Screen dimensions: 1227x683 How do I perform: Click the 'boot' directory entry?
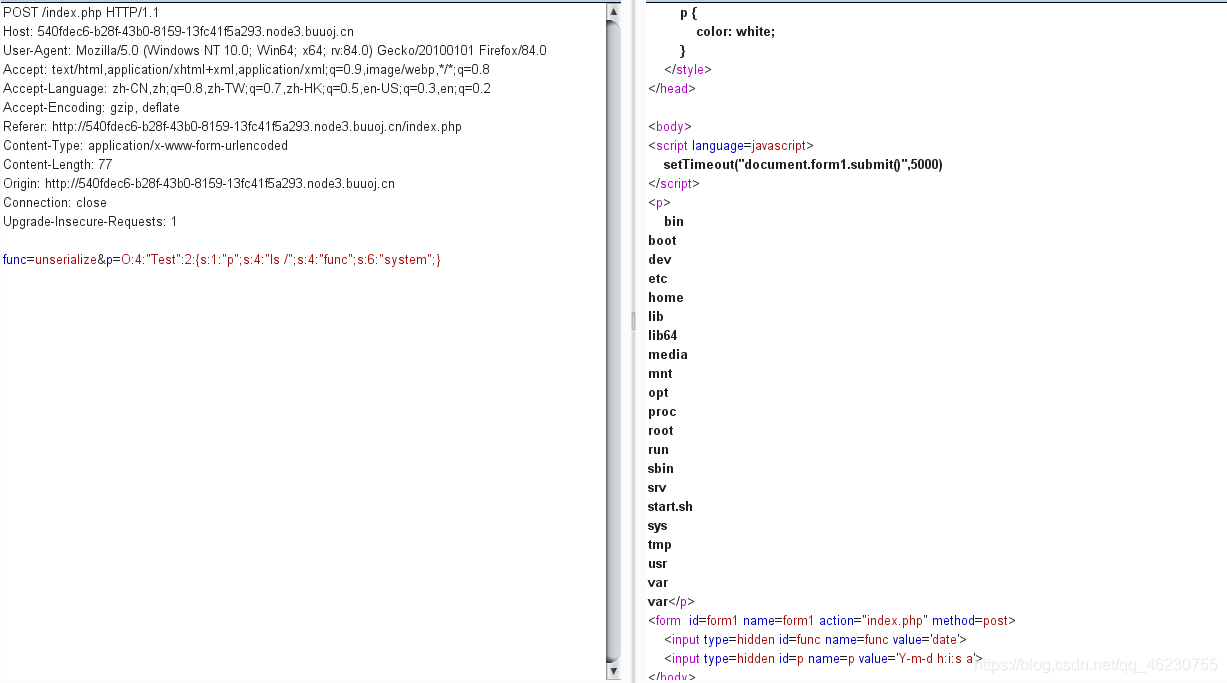(662, 240)
